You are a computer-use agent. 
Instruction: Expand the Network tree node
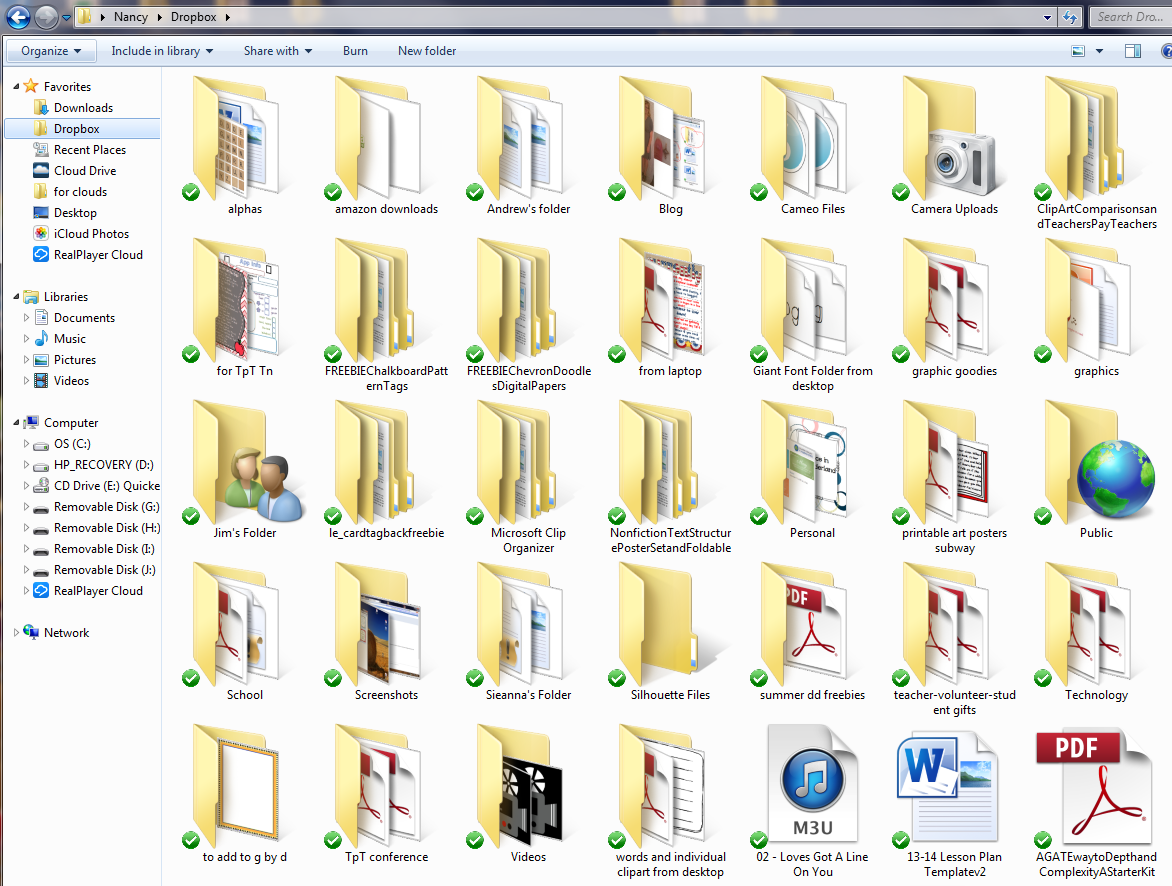point(16,633)
